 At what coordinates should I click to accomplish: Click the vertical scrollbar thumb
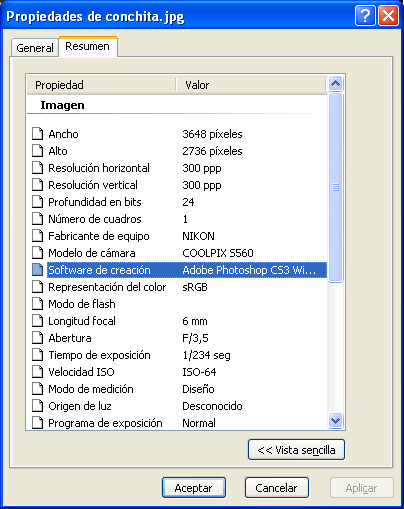[x=336, y=187]
